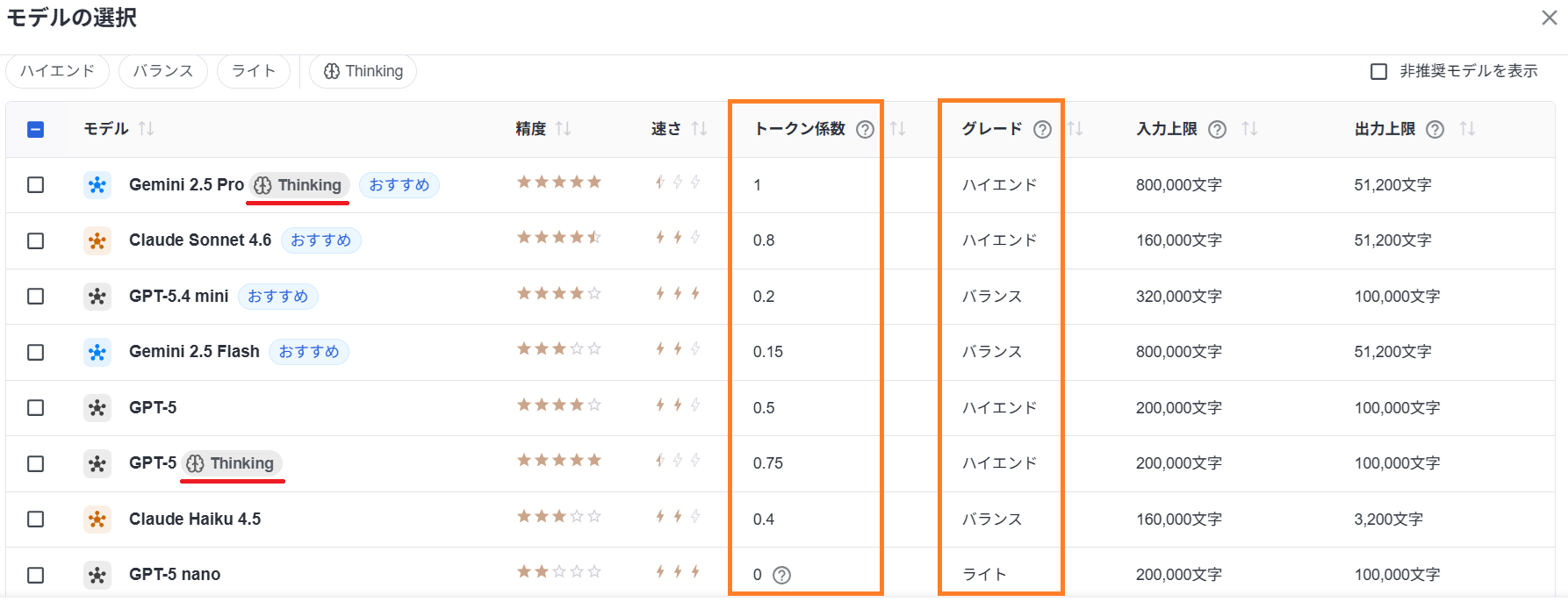Toggle the 速さ column sort order
This screenshot has width=1568, height=602.
(700, 129)
